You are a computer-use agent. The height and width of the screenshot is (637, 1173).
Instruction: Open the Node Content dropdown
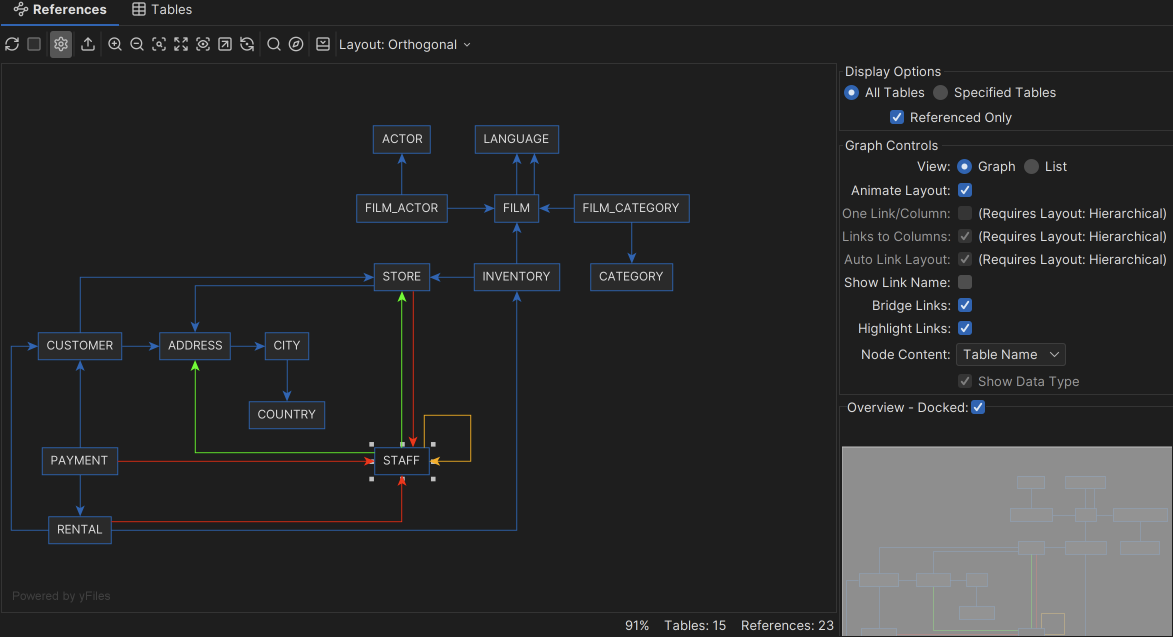1010,354
